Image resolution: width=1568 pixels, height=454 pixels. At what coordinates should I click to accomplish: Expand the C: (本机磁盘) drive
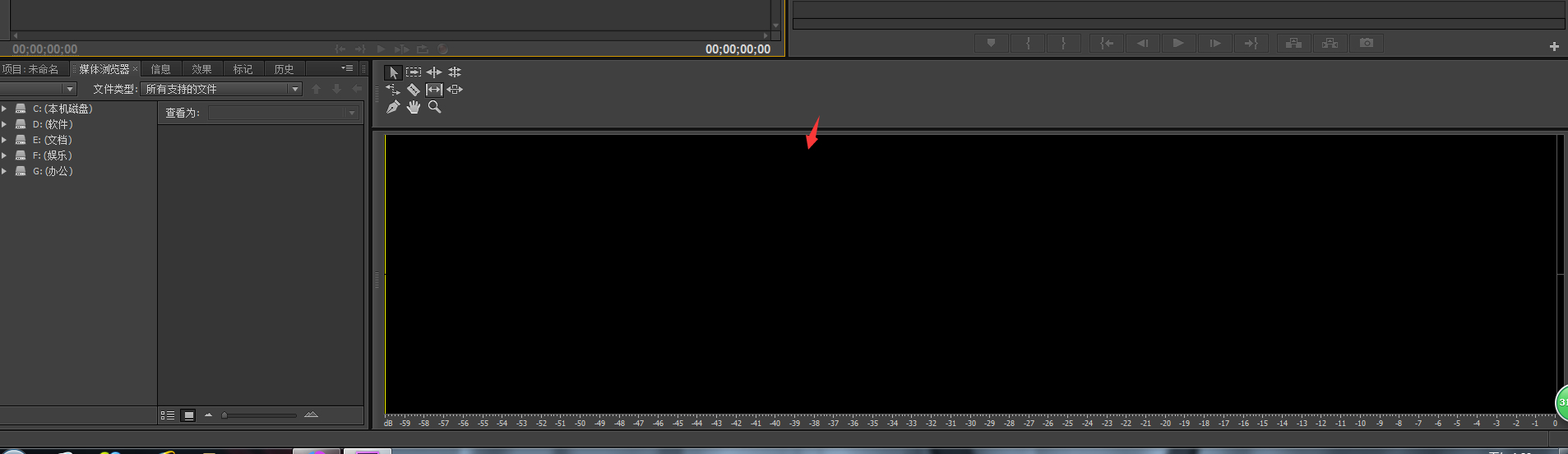4,109
